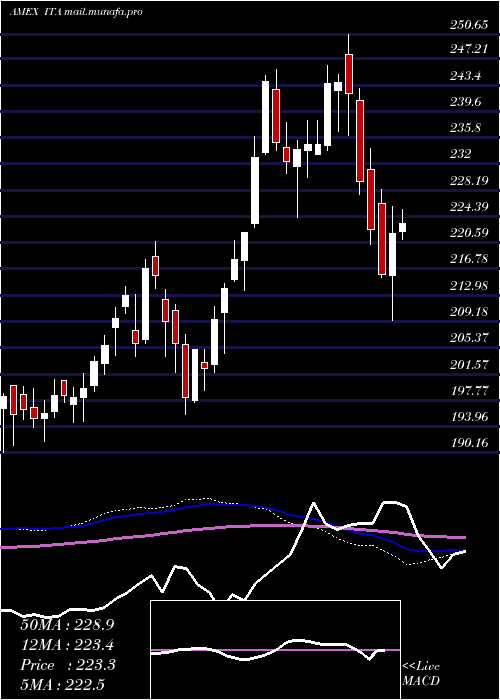Click the 247.21 price axis label
This screenshot has height=700, width=500.
pyautogui.click(x=469, y=48)
